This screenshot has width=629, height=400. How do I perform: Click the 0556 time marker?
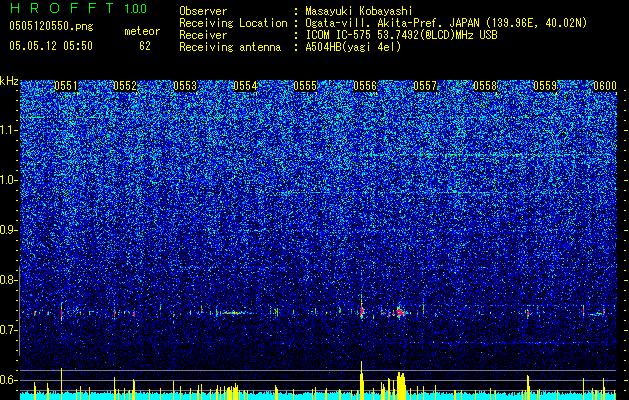click(x=365, y=86)
